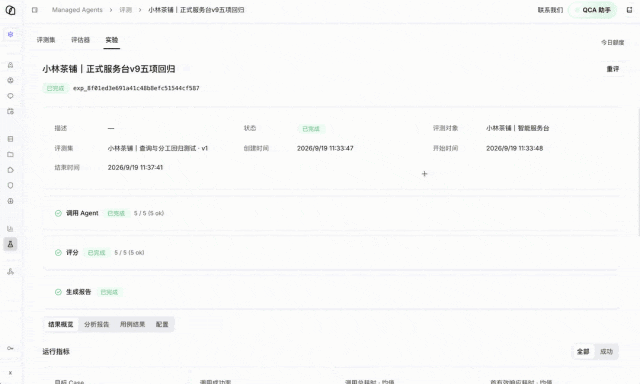The height and width of the screenshot is (384, 640).
Task: Select the active flask experiment sidebar icon
Action: click(x=11, y=244)
